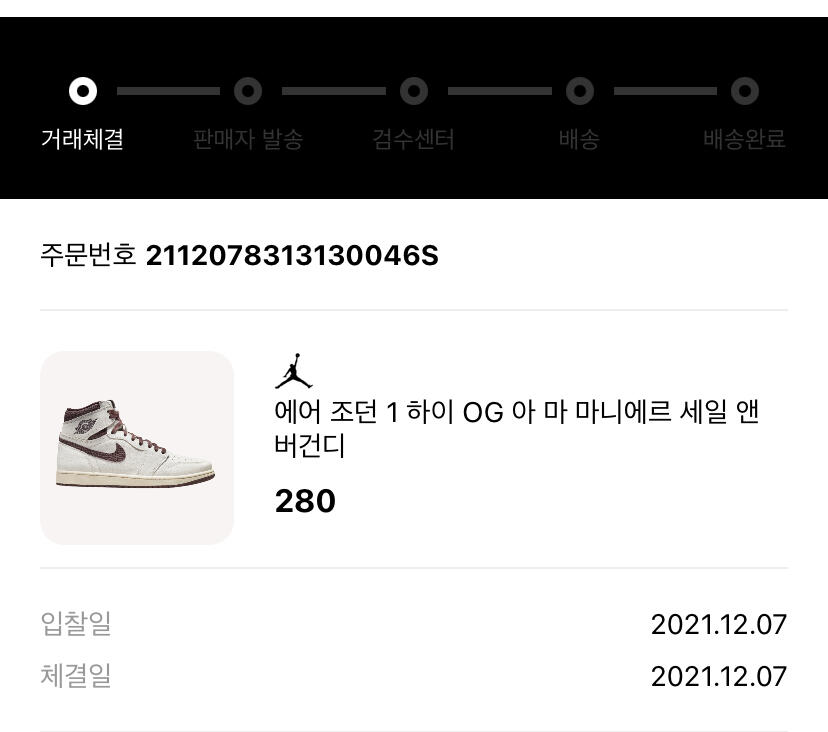Image resolution: width=828 pixels, height=732 pixels.
Task: Click the 체결일 date 2021.12.07
Action: pyautogui.click(x=719, y=676)
